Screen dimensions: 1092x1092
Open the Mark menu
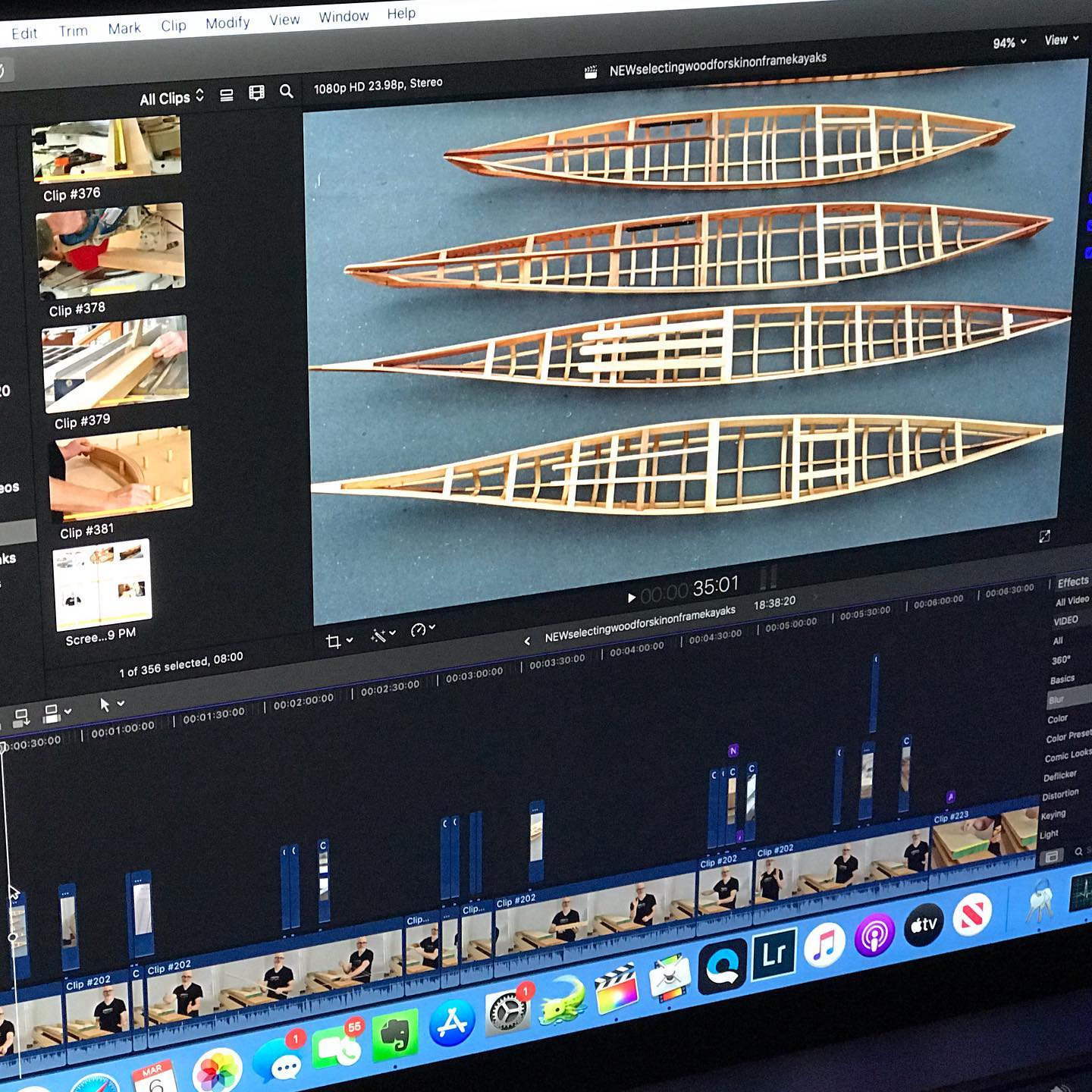tap(124, 29)
